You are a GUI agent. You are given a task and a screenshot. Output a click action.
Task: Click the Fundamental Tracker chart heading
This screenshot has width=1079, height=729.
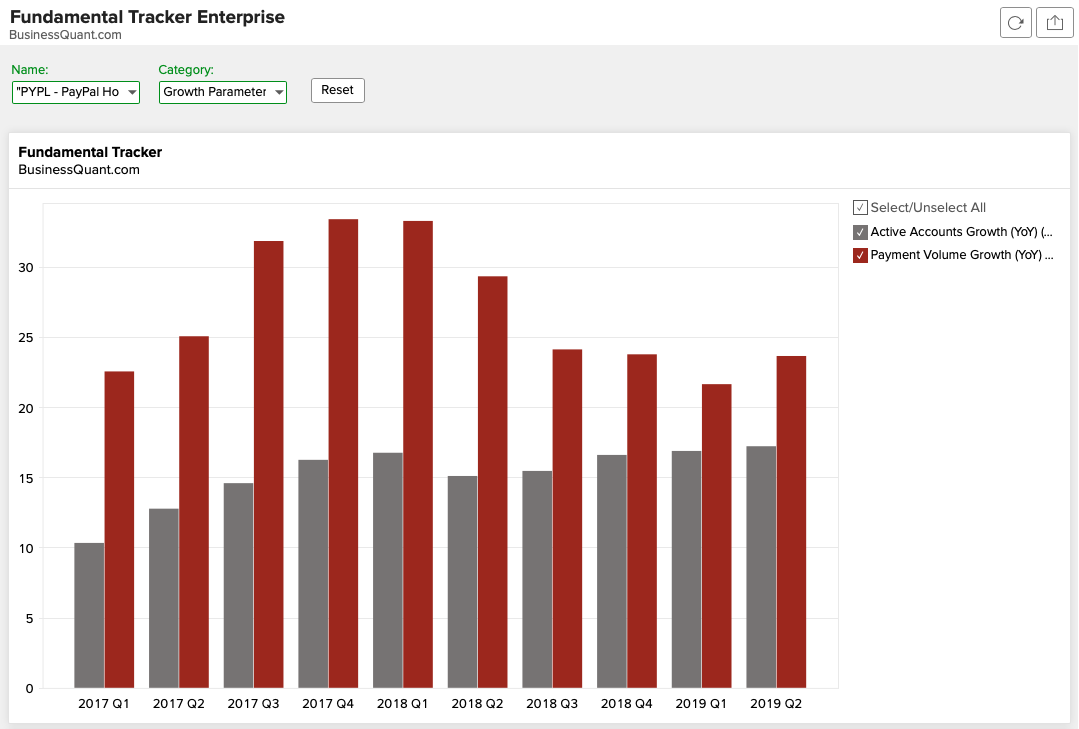pos(89,152)
